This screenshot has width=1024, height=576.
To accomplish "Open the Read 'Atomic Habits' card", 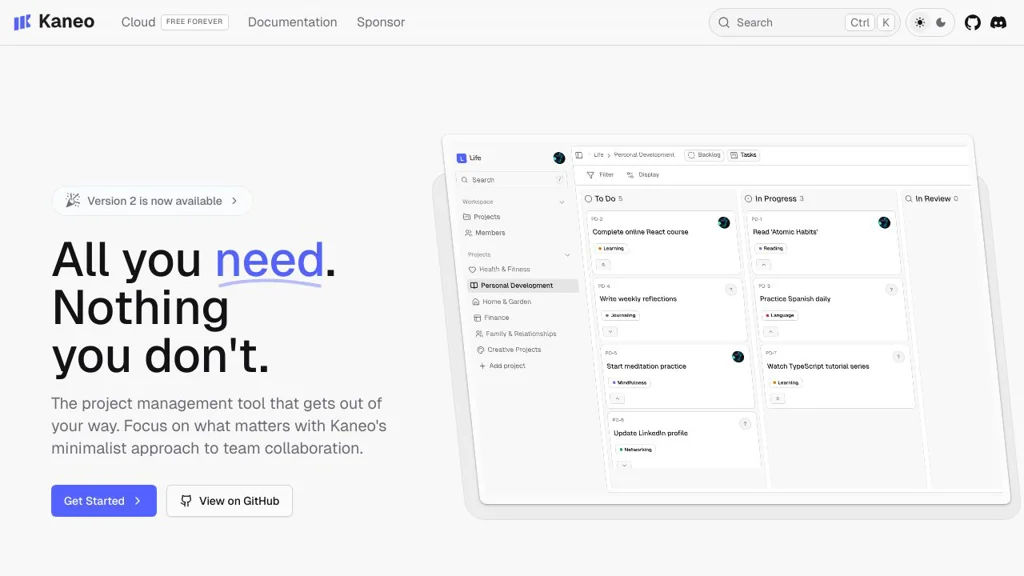I will [822, 242].
